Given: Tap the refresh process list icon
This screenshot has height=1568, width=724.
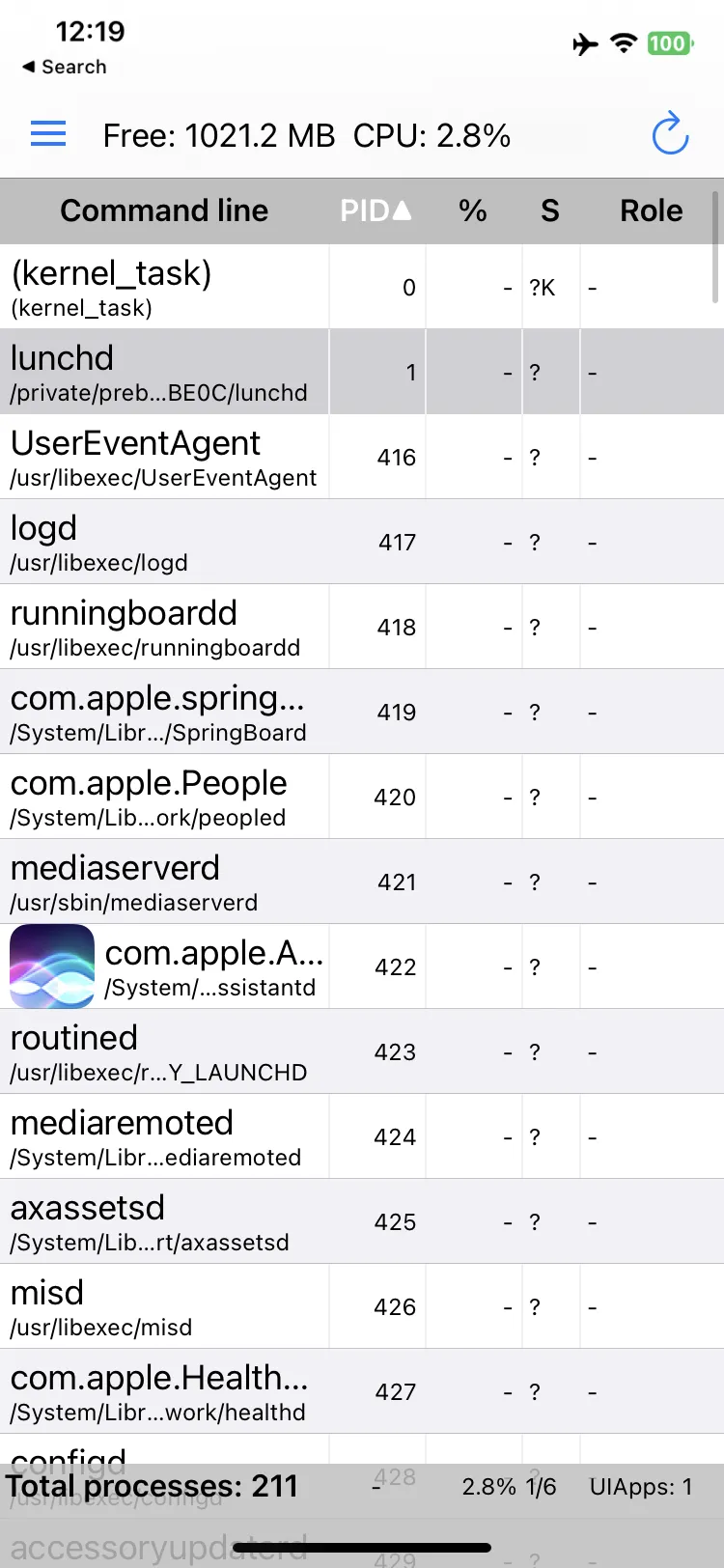Looking at the screenshot, I should click(x=670, y=134).
